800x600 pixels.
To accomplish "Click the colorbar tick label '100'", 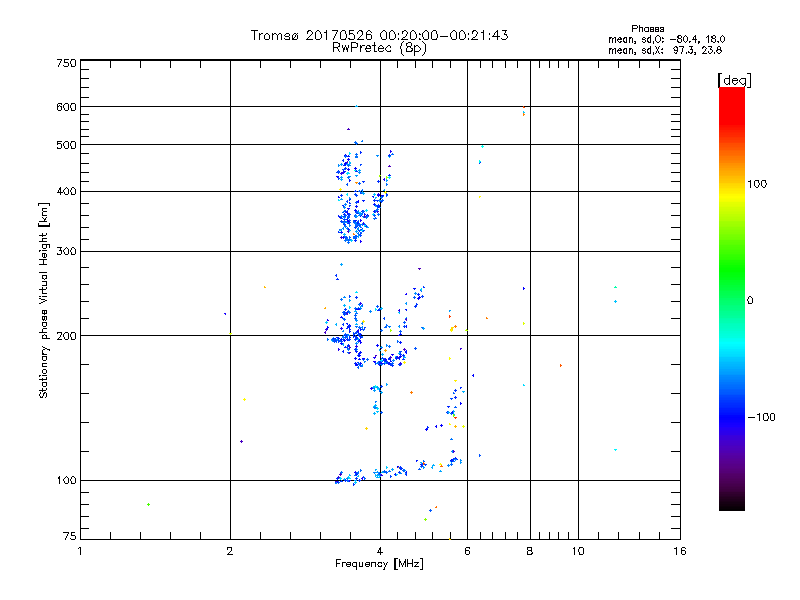I will [x=757, y=184].
